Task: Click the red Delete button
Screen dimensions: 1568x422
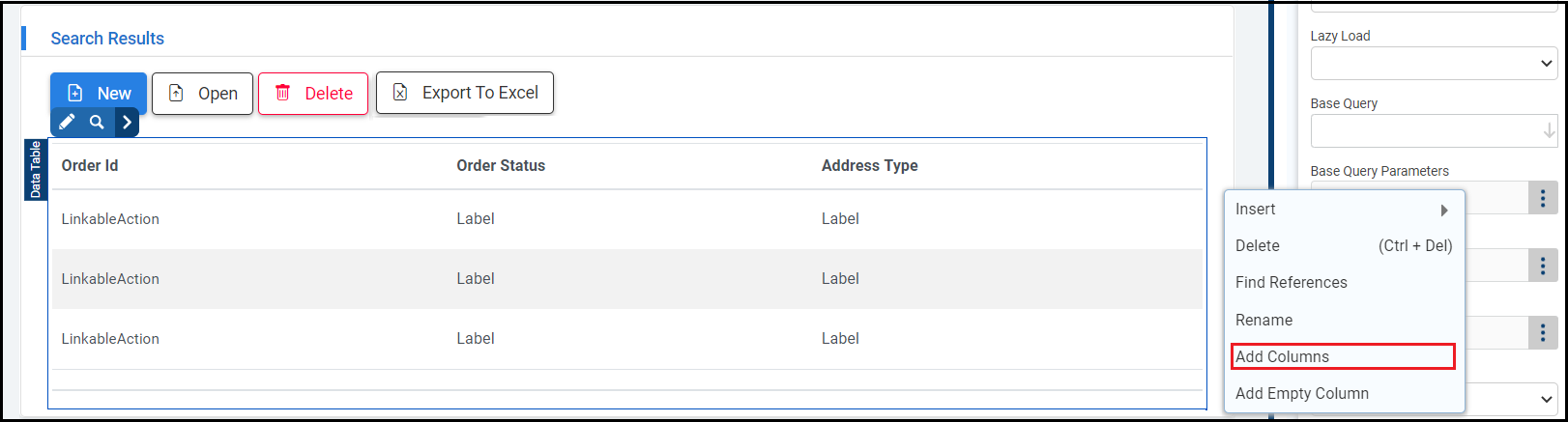Action: pos(313,94)
